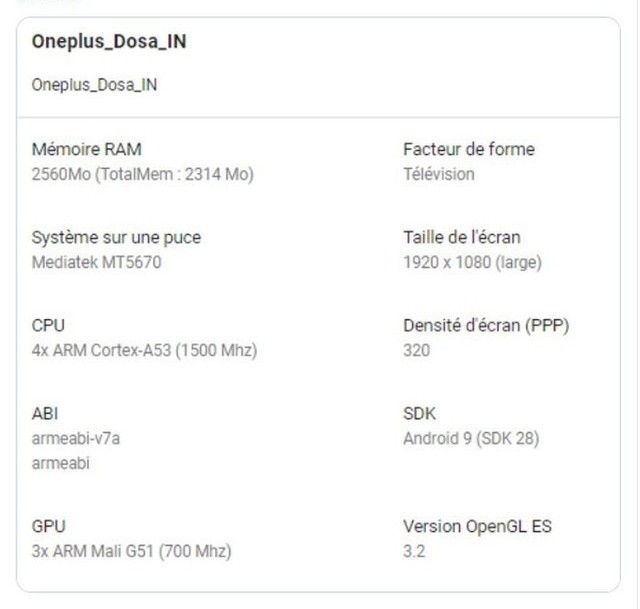640x609 pixels.
Task: Click the Version OpenGL ES label
Action: coord(478,527)
